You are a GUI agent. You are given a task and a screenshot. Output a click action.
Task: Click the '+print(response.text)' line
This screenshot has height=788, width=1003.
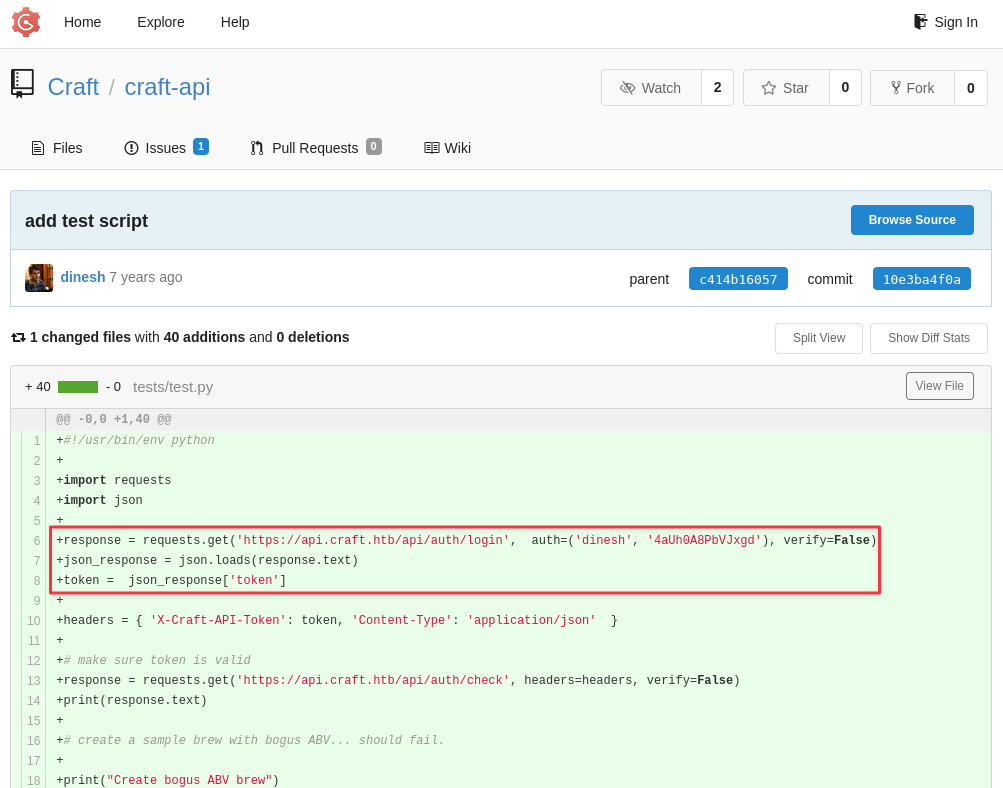(132, 700)
